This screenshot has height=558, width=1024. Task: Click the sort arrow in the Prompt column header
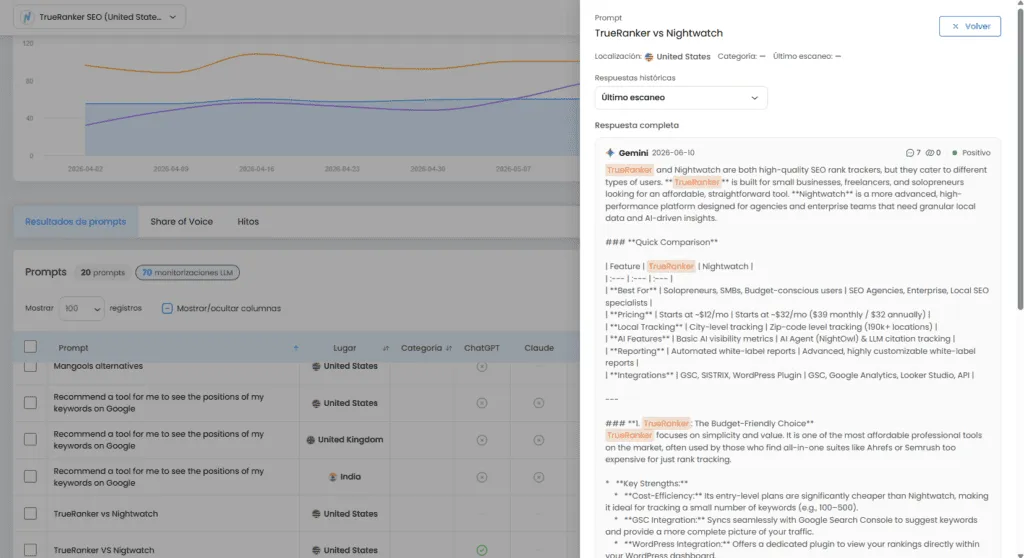(x=296, y=348)
